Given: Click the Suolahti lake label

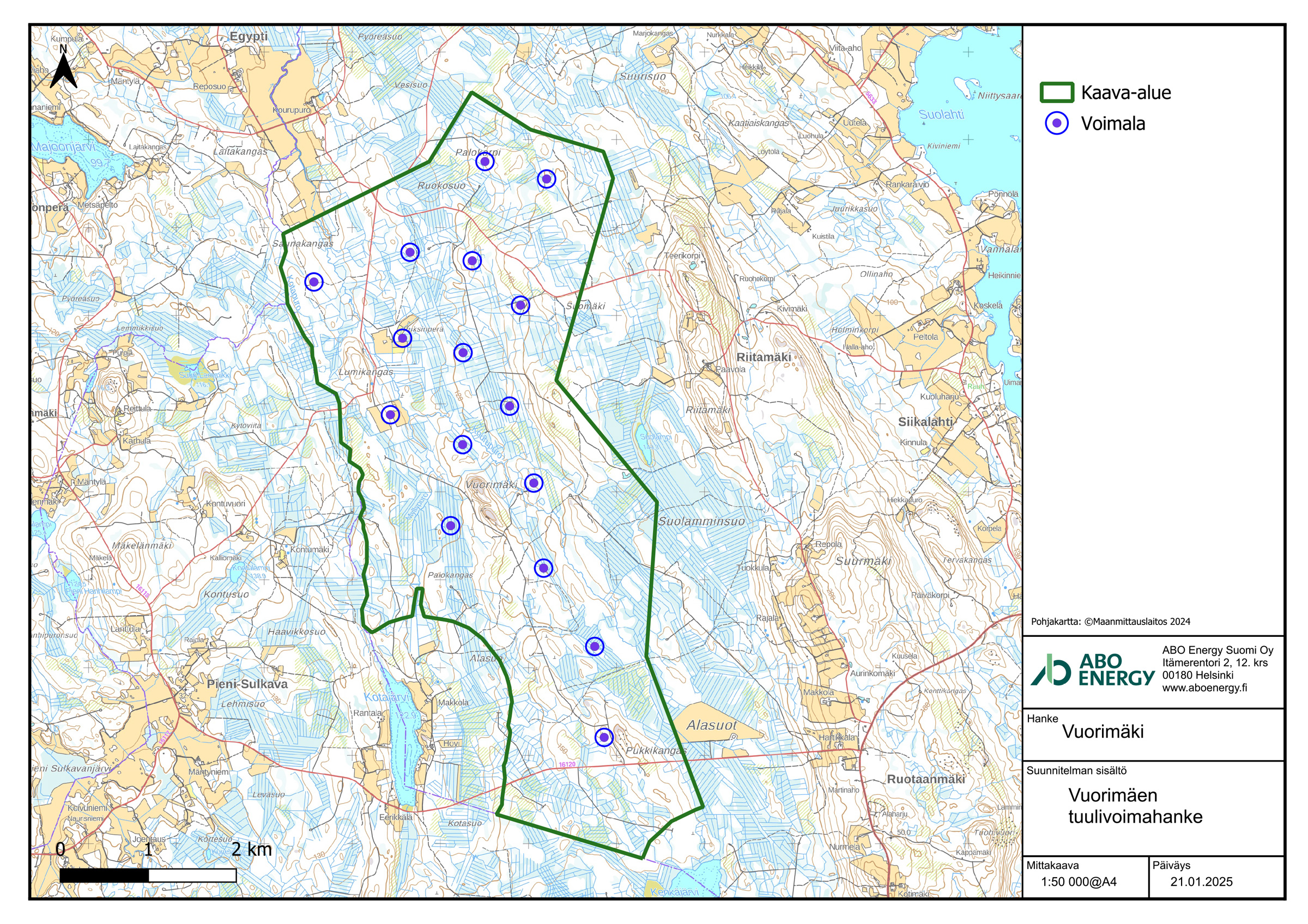Looking at the screenshot, I should pyautogui.click(x=941, y=114).
